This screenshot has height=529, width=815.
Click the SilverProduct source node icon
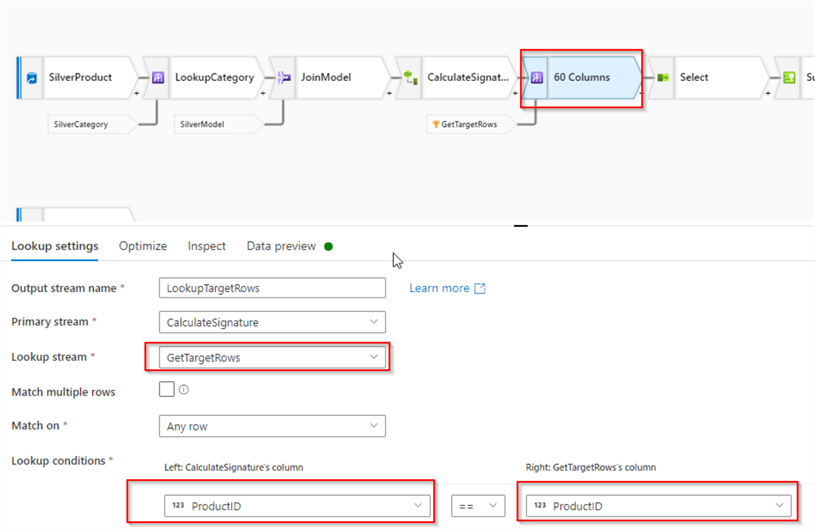pyautogui.click(x=31, y=77)
